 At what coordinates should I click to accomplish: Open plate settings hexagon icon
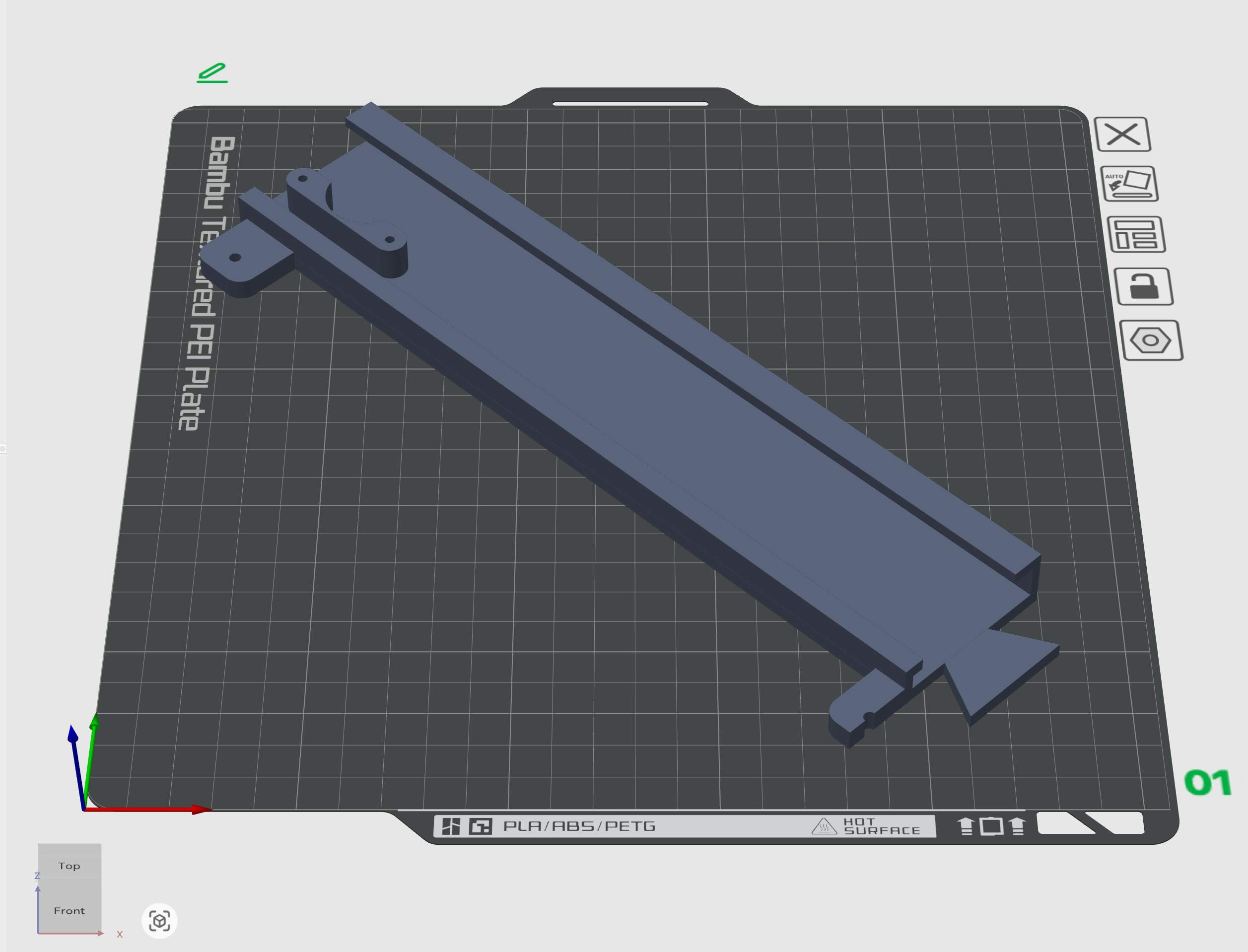tap(1151, 340)
